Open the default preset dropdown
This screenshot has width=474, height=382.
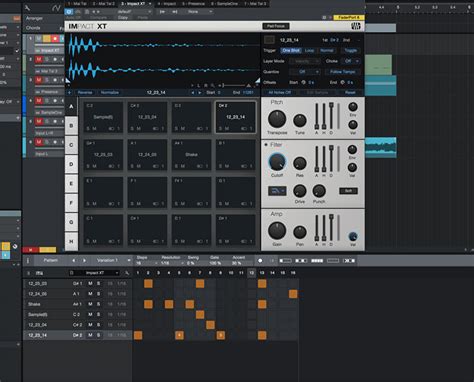pyautogui.click(x=134, y=12)
